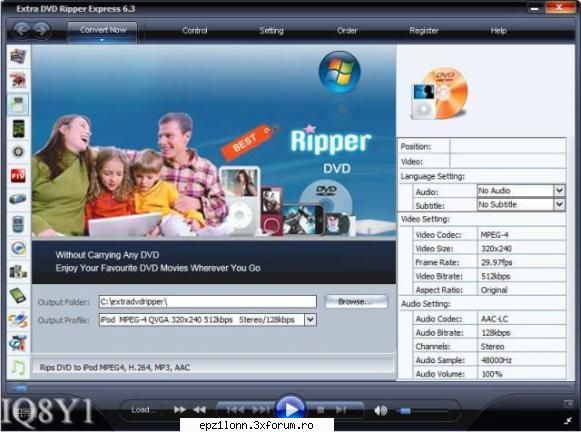Click the Video Size value 320x240
Image resolution: width=581 pixels, height=432 pixels.
[496, 249]
